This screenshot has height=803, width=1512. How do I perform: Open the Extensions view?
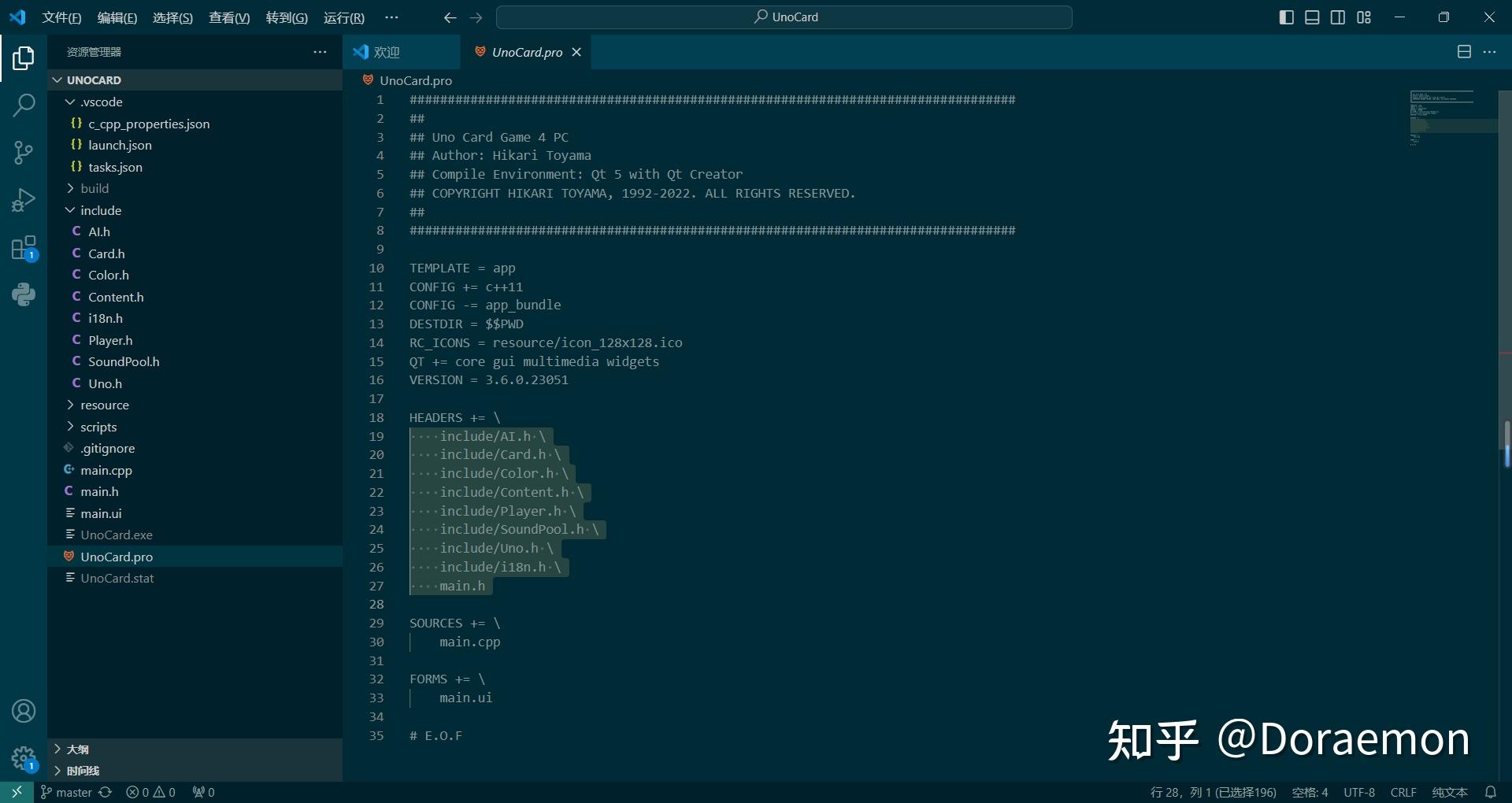[x=24, y=246]
